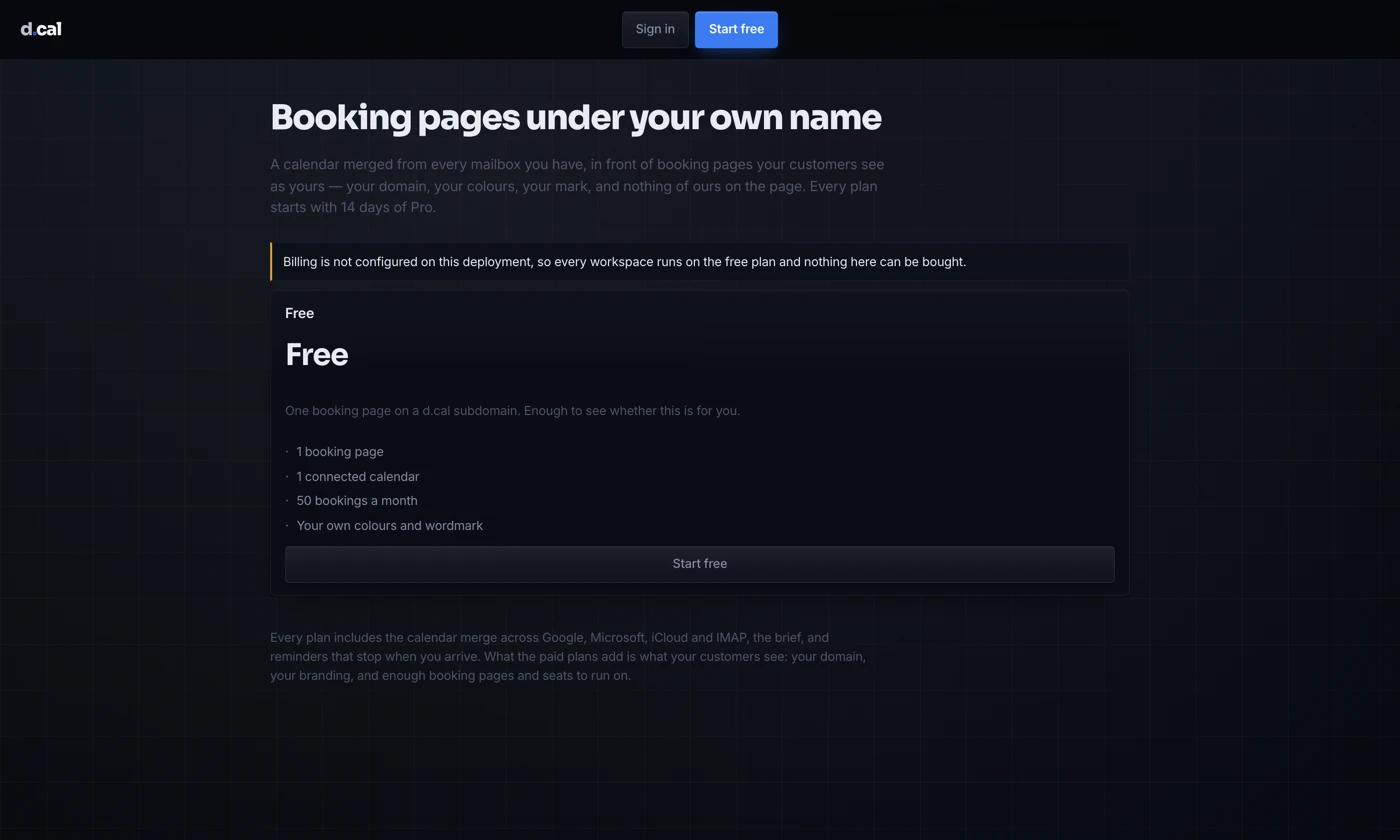Select the '1 connected calendar' feature item
Image resolution: width=1400 pixels, height=840 pixels.
[358, 477]
